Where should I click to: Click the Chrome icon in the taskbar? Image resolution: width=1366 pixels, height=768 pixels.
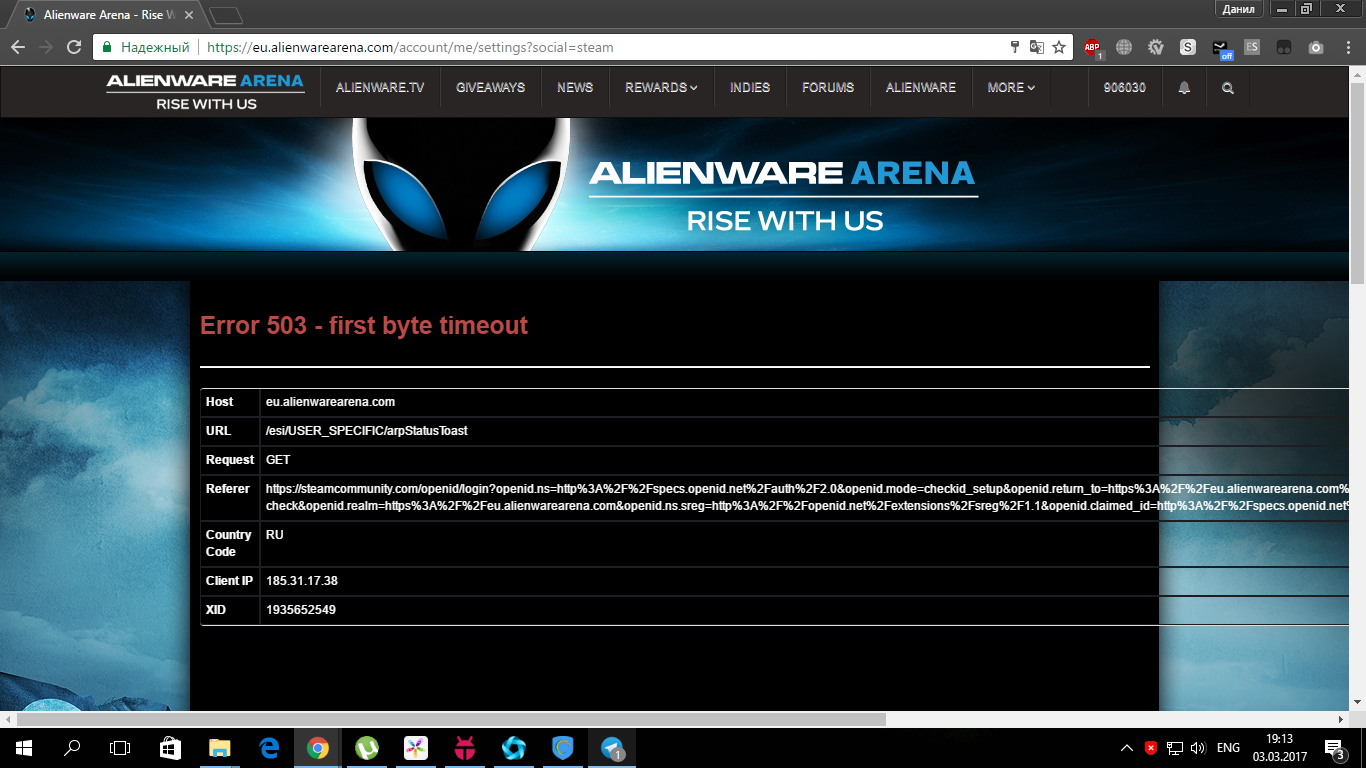(318, 747)
